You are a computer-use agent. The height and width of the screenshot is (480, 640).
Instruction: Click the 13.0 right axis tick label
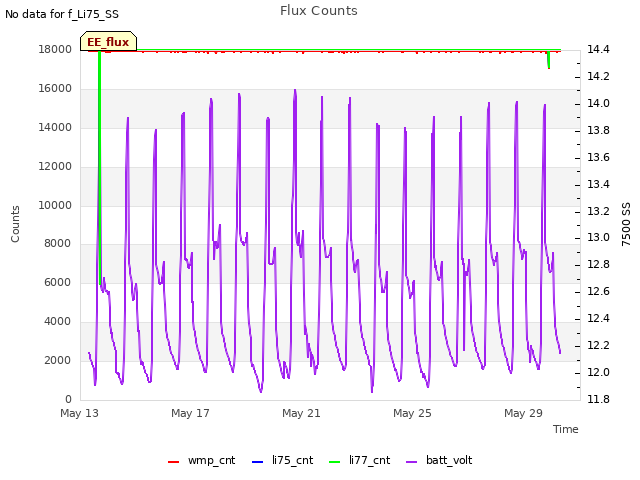click(x=598, y=238)
